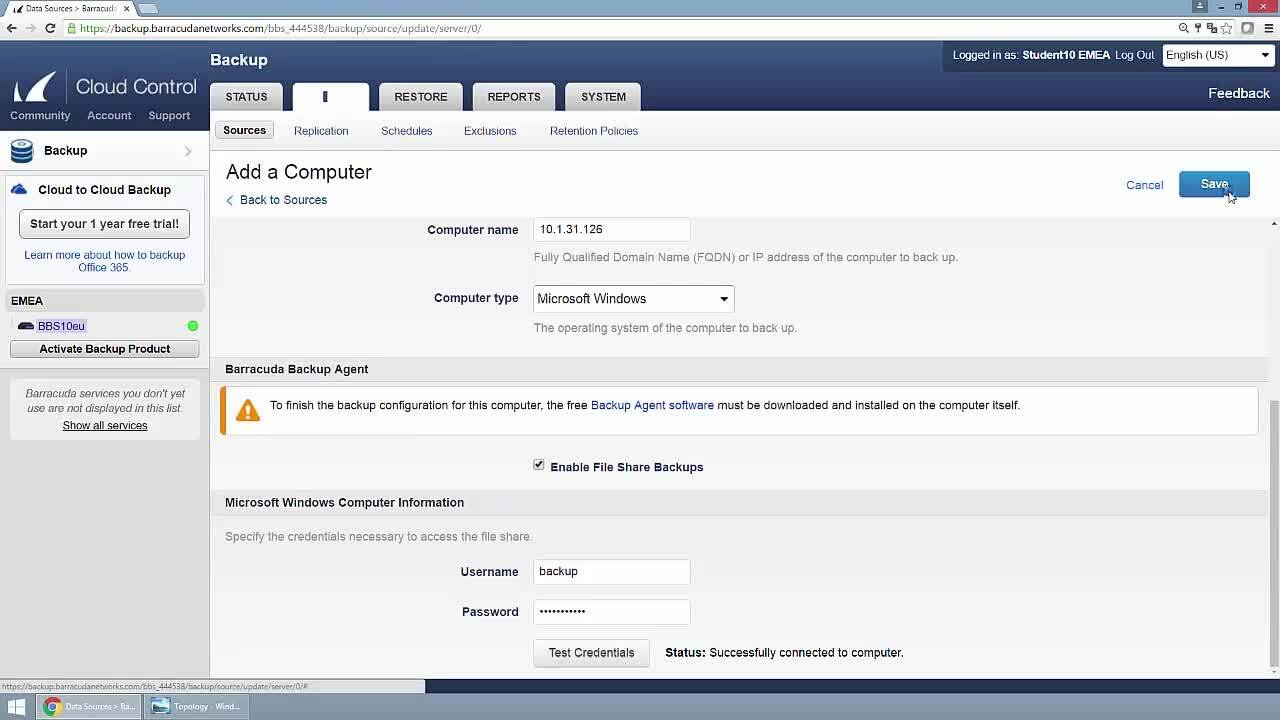Image resolution: width=1280 pixels, height=720 pixels.
Task: Bookmark the page with the star icon
Action: point(1226,28)
